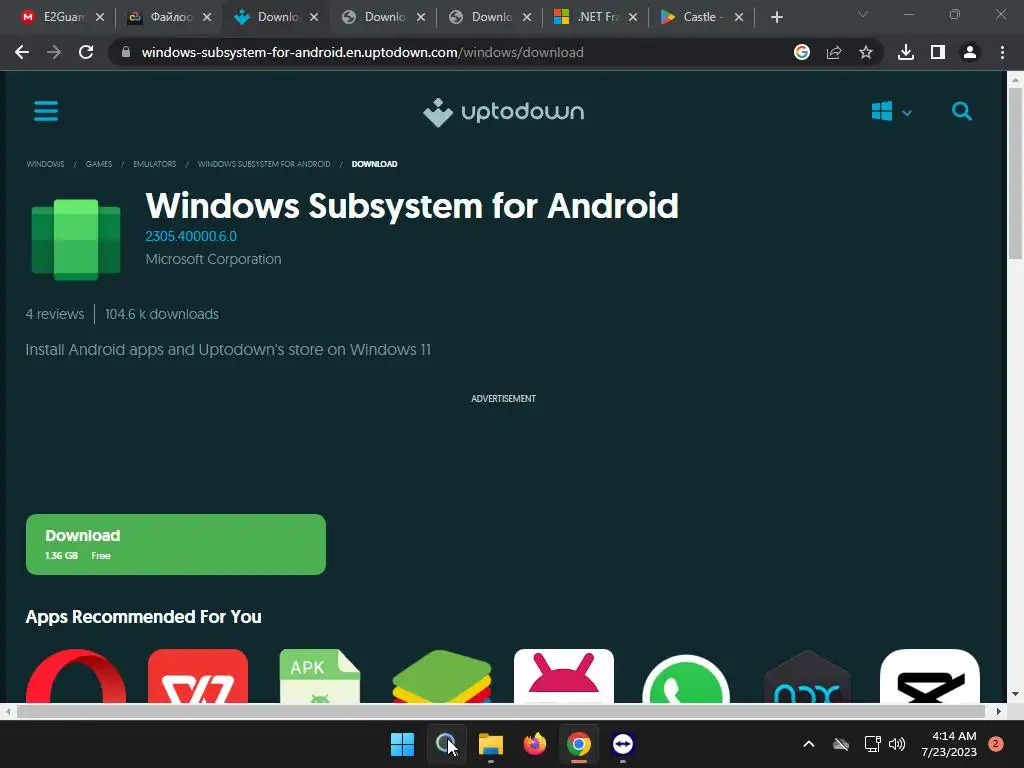The height and width of the screenshot is (768, 1024).
Task: Click the Chrome taskbar icon
Action: [x=579, y=744]
